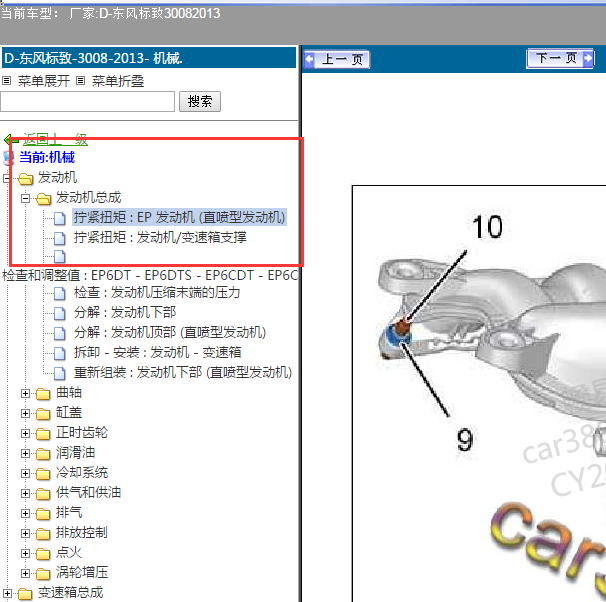Click the 菜单展开 list icon

click(7, 81)
